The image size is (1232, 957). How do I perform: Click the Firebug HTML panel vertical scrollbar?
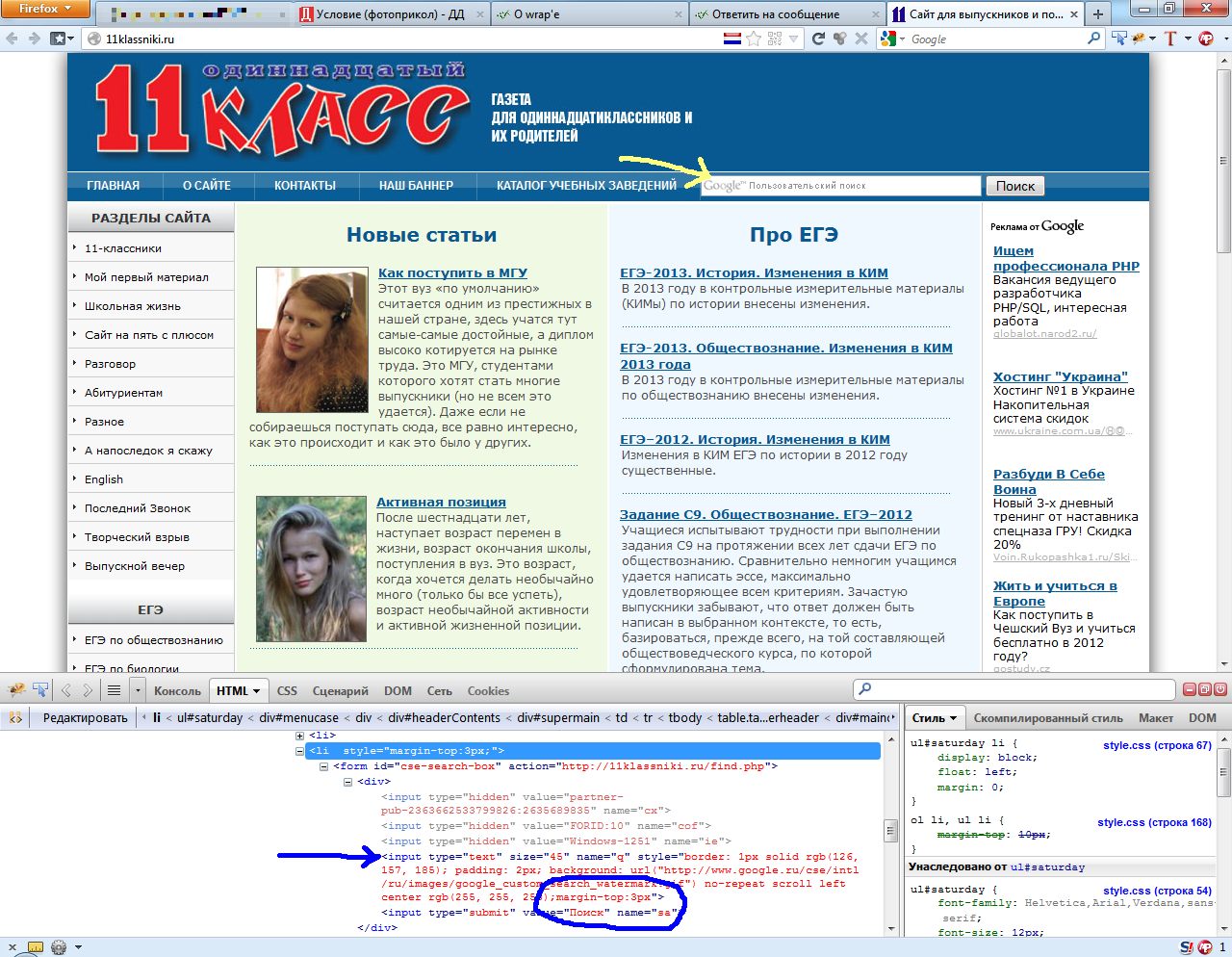tap(891, 832)
